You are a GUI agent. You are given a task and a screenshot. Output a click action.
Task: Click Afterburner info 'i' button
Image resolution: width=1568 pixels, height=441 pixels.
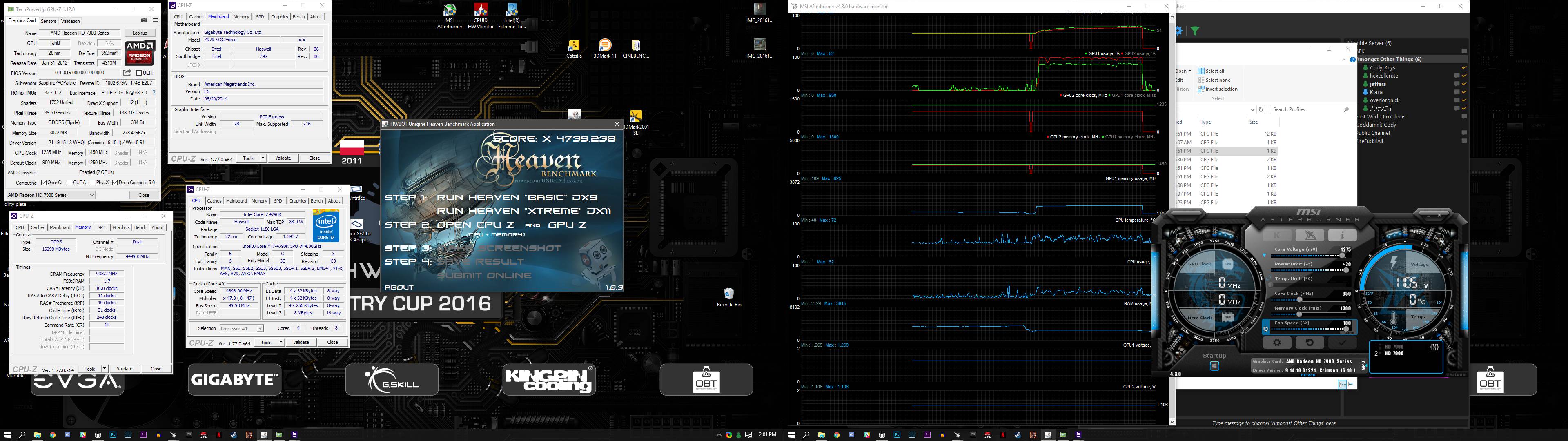(1342, 235)
